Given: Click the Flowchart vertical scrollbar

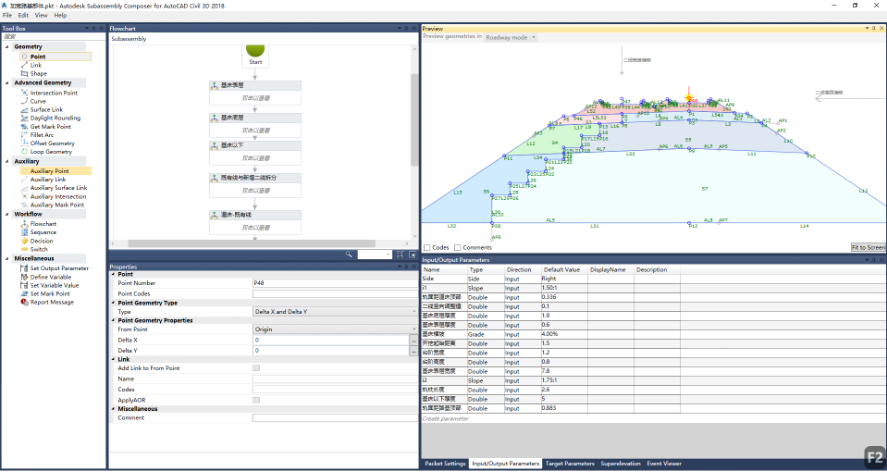Looking at the screenshot, I should [415, 120].
